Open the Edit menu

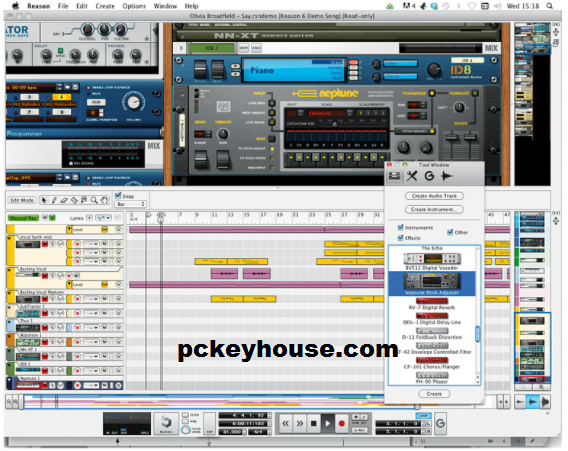pyautogui.click(x=82, y=6)
